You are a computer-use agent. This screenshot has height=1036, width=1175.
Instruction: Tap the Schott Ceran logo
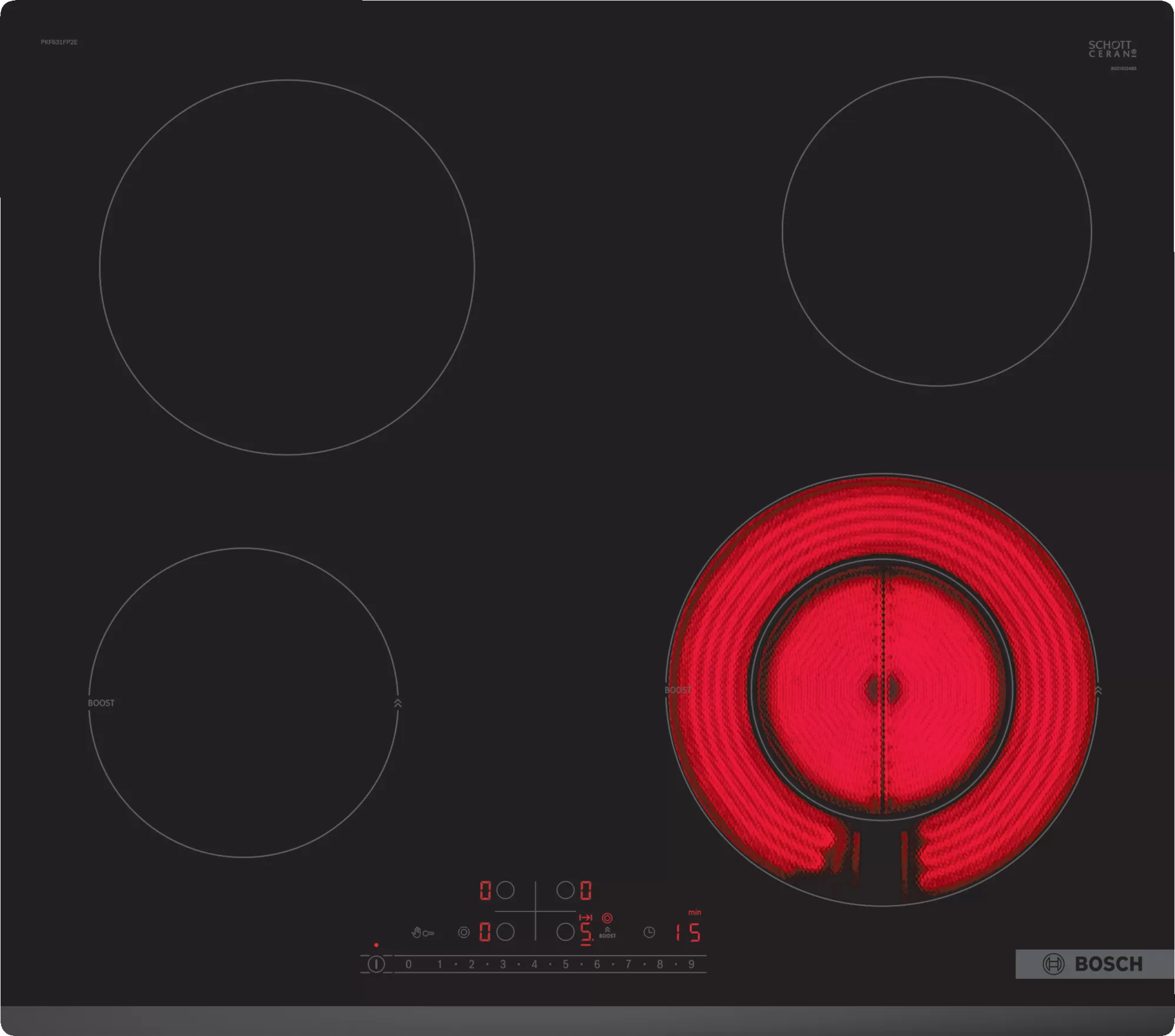(1112, 49)
